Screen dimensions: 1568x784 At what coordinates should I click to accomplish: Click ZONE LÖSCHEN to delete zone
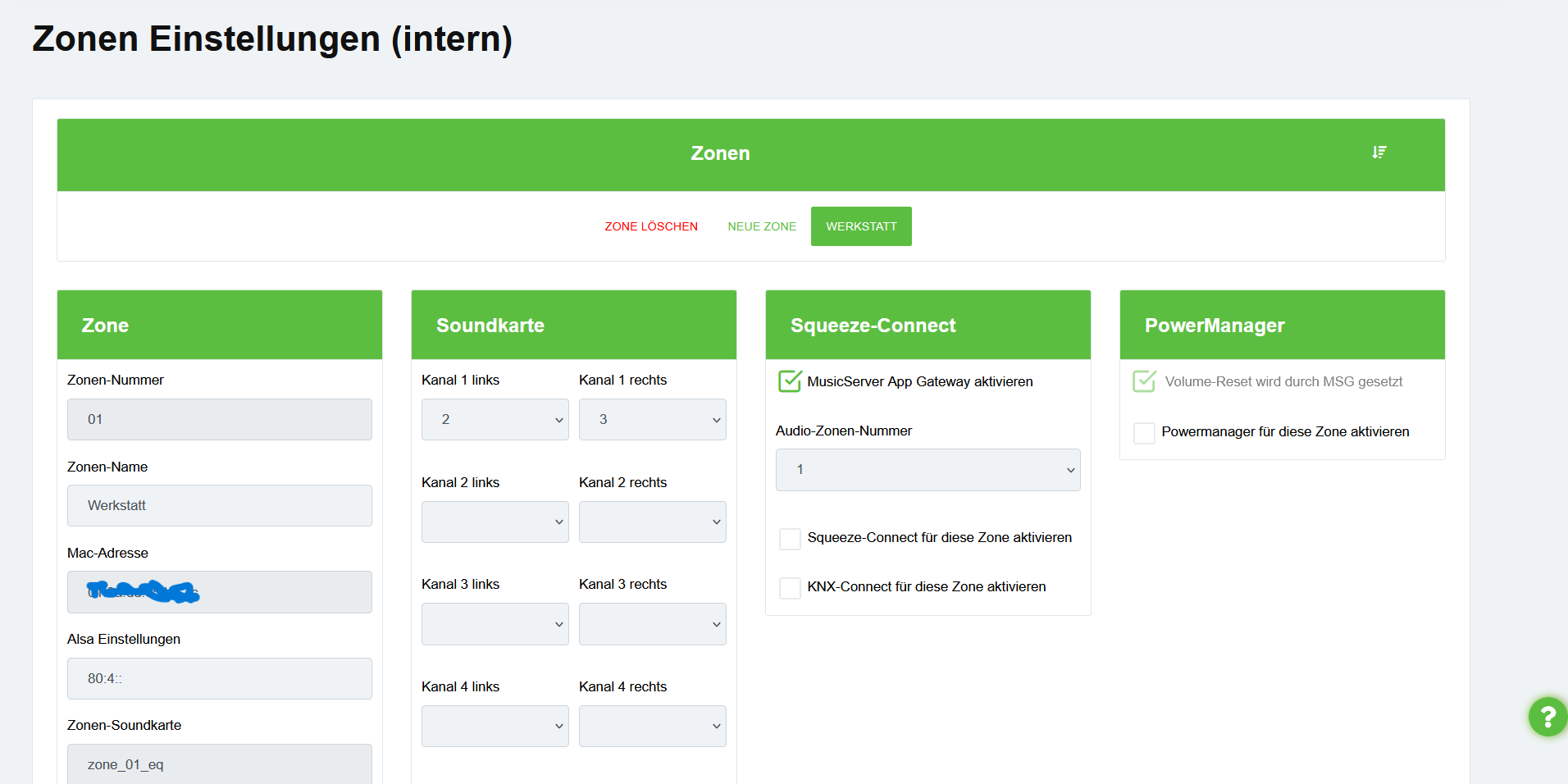(x=651, y=226)
